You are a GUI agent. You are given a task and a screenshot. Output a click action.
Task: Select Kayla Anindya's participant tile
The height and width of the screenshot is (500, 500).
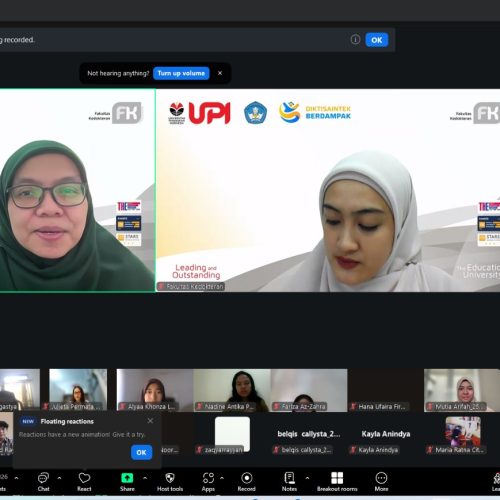pyautogui.click(x=386, y=434)
